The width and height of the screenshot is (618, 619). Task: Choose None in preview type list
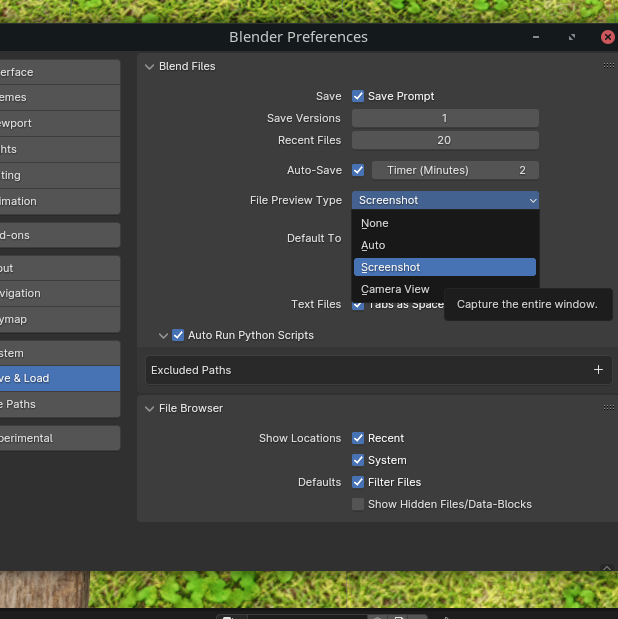click(445, 223)
